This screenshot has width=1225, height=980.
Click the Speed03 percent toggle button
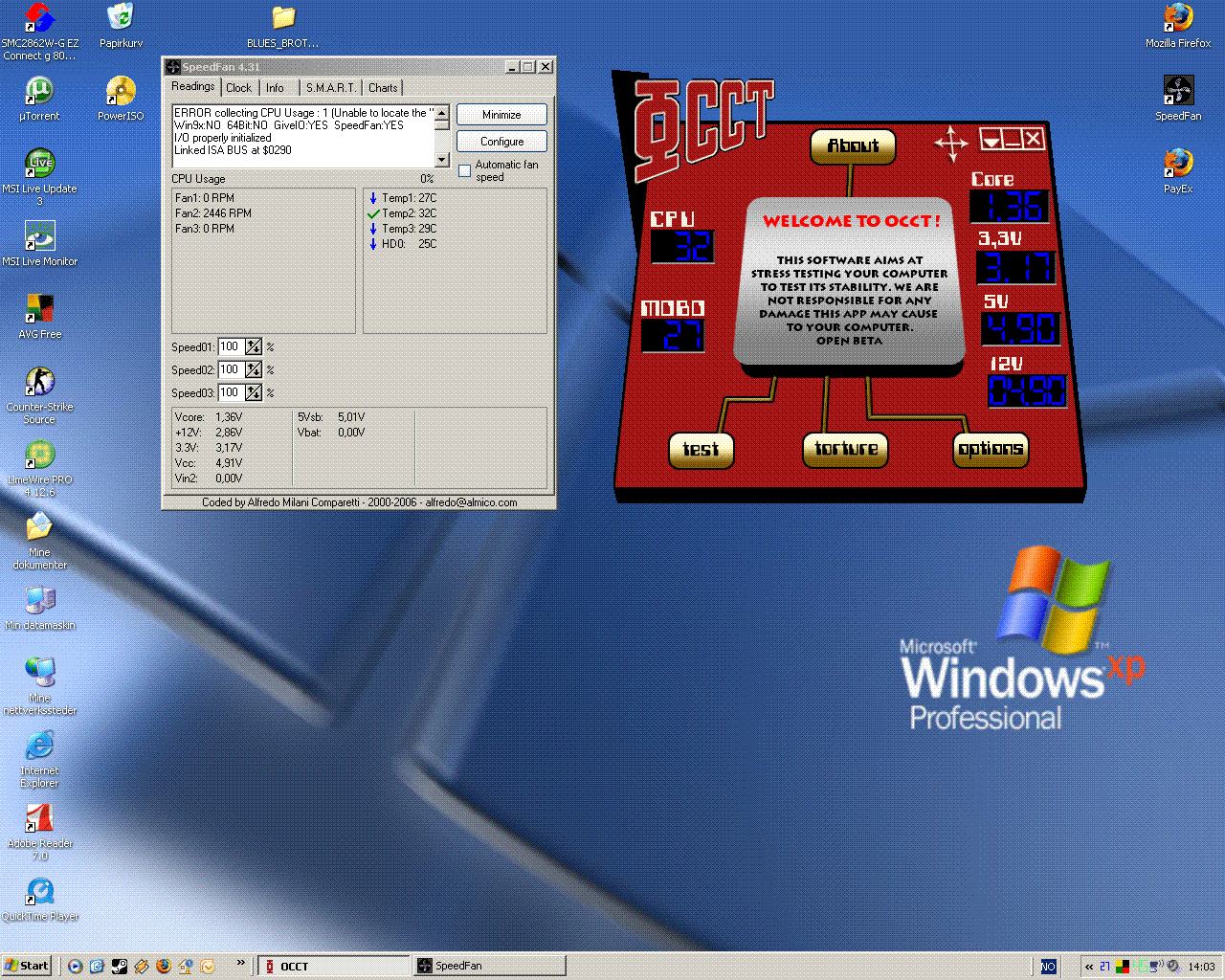(x=253, y=392)
